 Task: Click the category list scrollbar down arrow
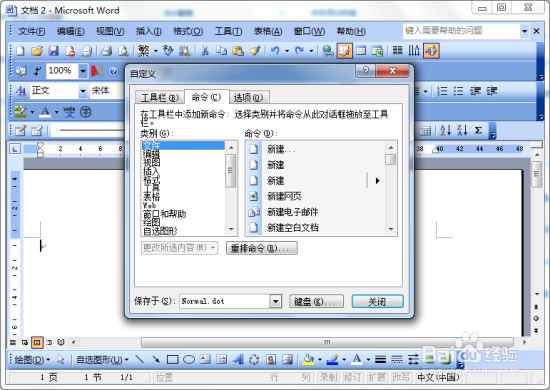pos(231,229)
